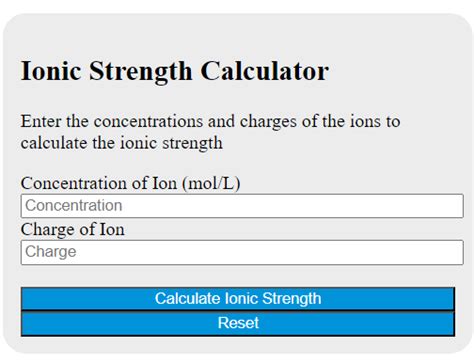Click '(mol/L)' unit text in concentration label
The height and width of the screenshot is (363, 474).
(x=211, y=183)
